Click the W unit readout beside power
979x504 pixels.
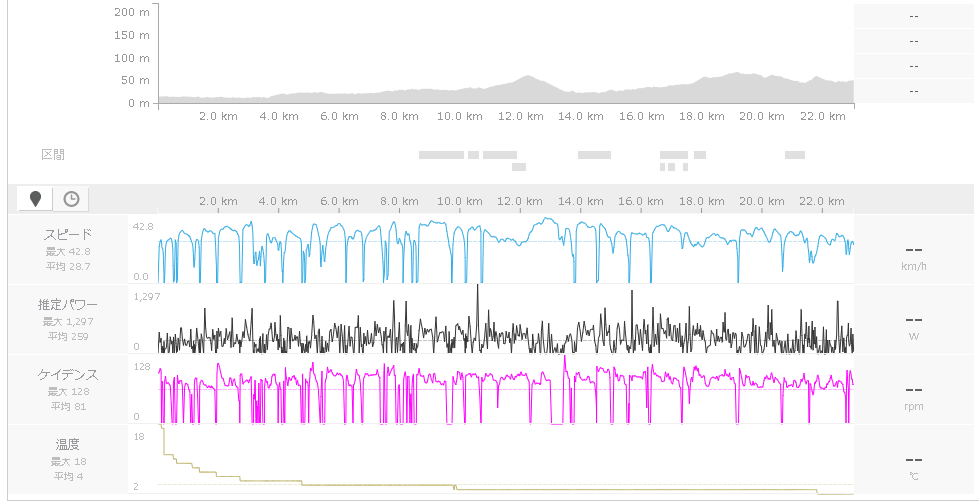click(x=914, y=337)
